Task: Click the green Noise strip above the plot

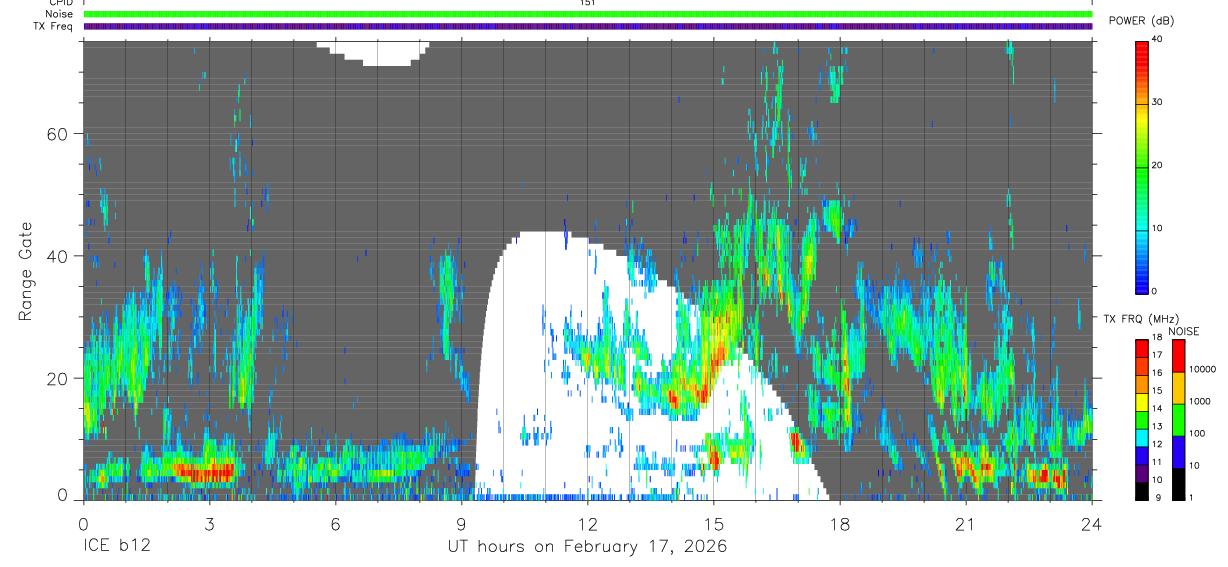Action: 588,14
